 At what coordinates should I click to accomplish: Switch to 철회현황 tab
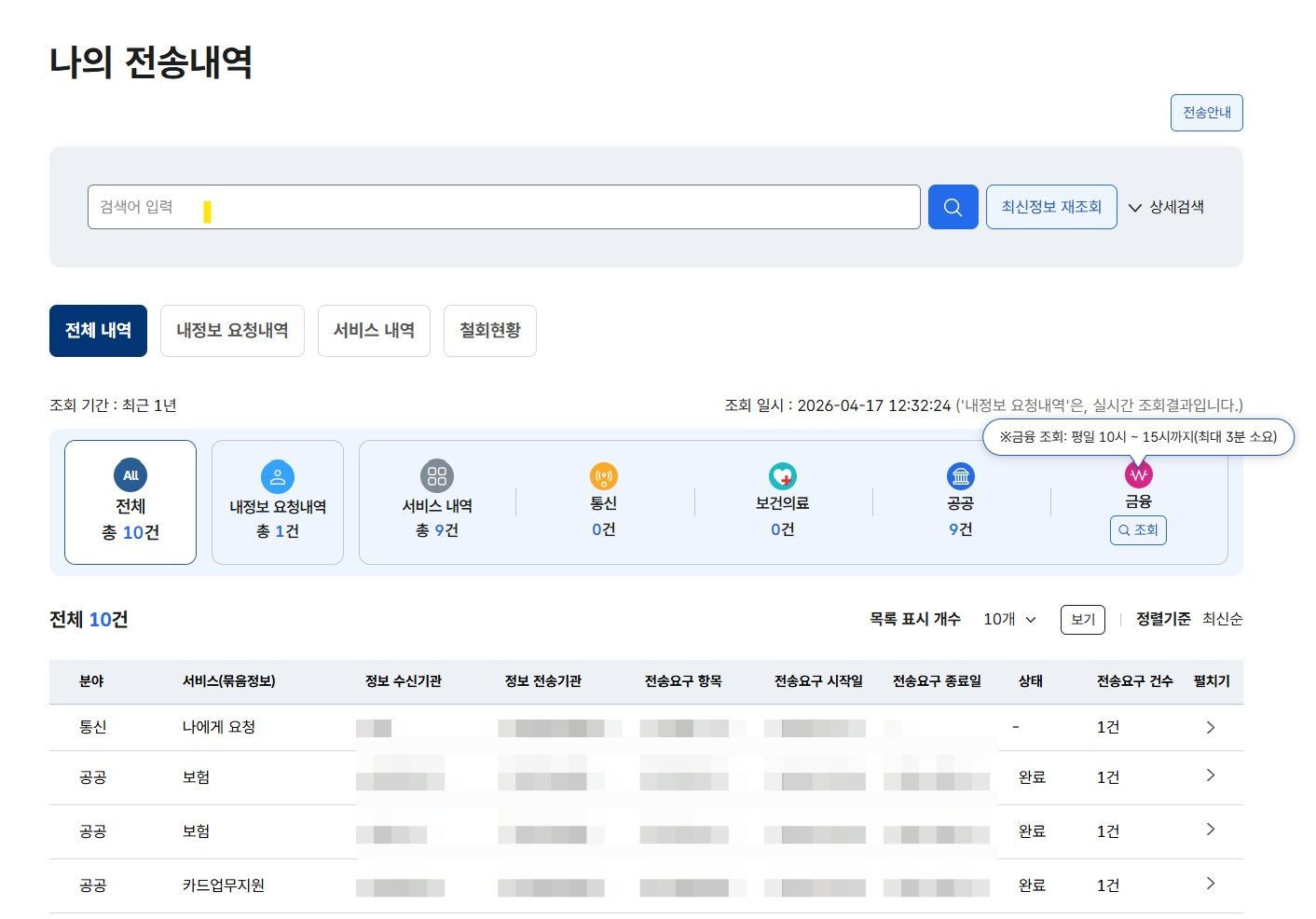click(490, 330)
